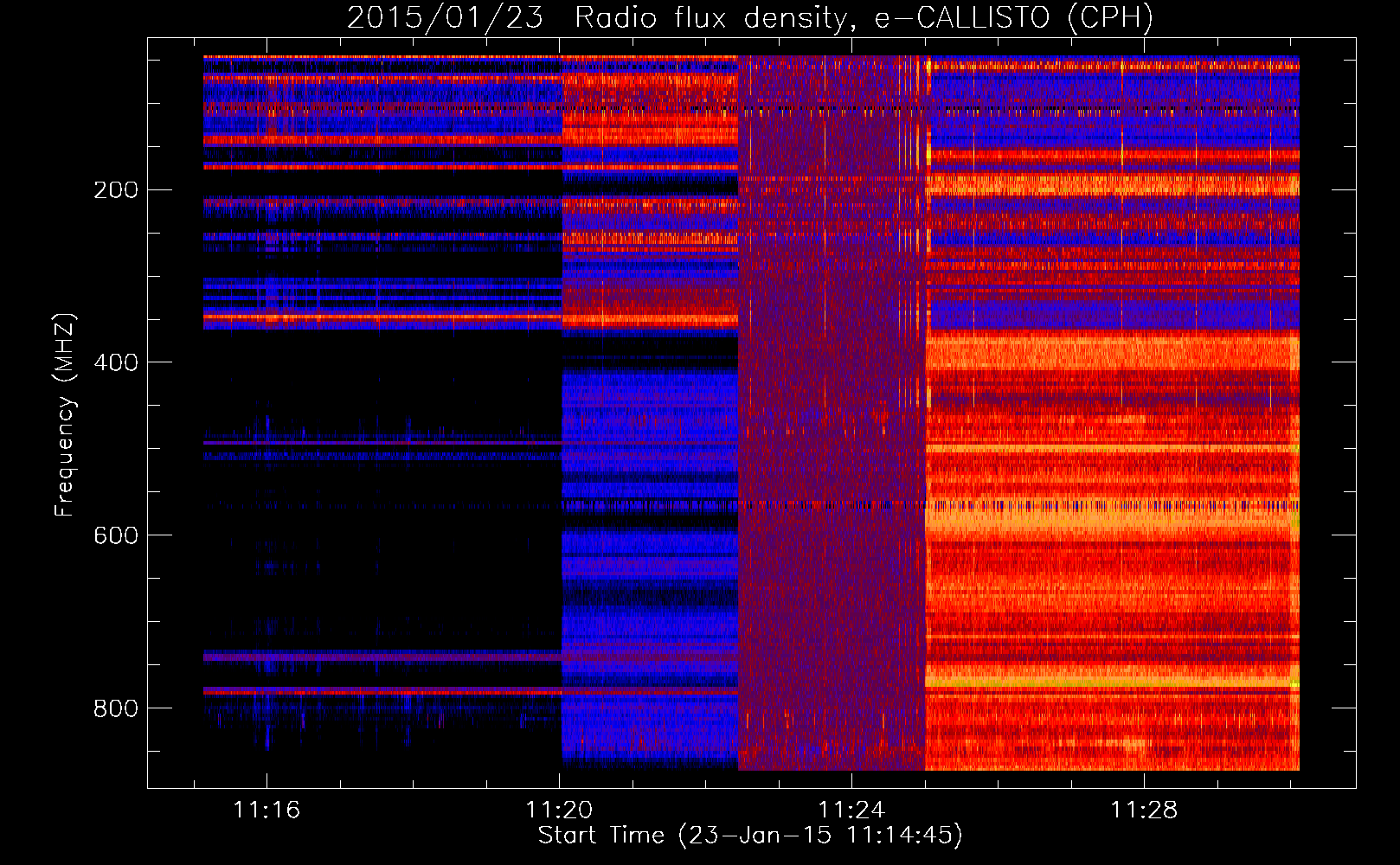Select the 800 frequency tick label
This screenshot has height=865, width=1400.
[116, 708]
